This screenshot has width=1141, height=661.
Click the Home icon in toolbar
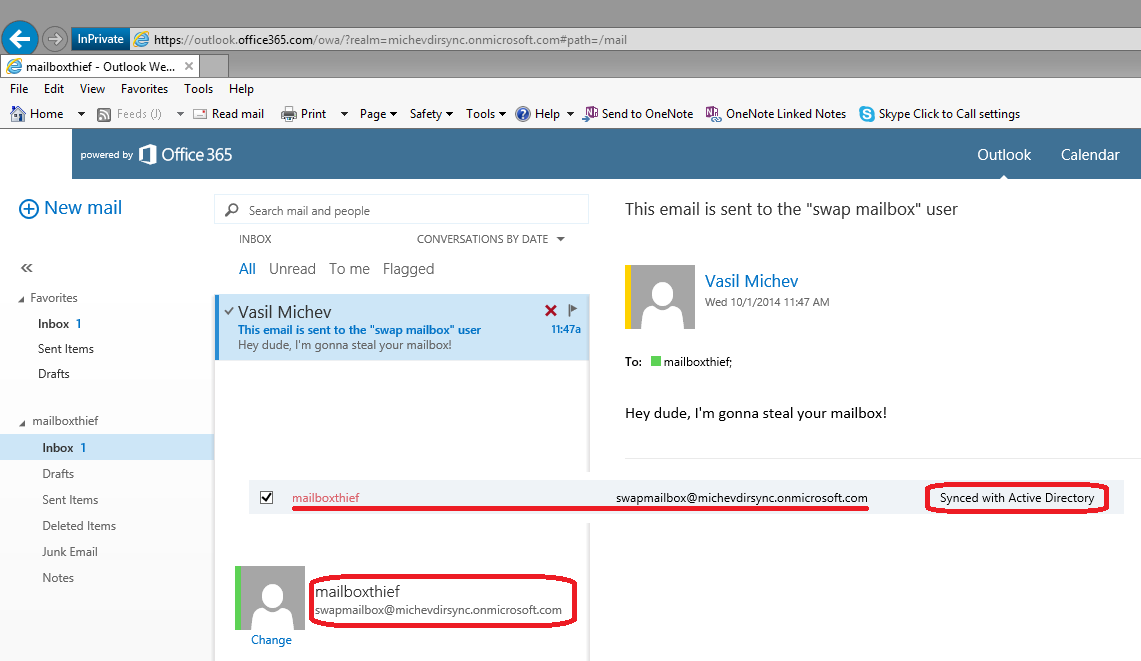[18, 114]
